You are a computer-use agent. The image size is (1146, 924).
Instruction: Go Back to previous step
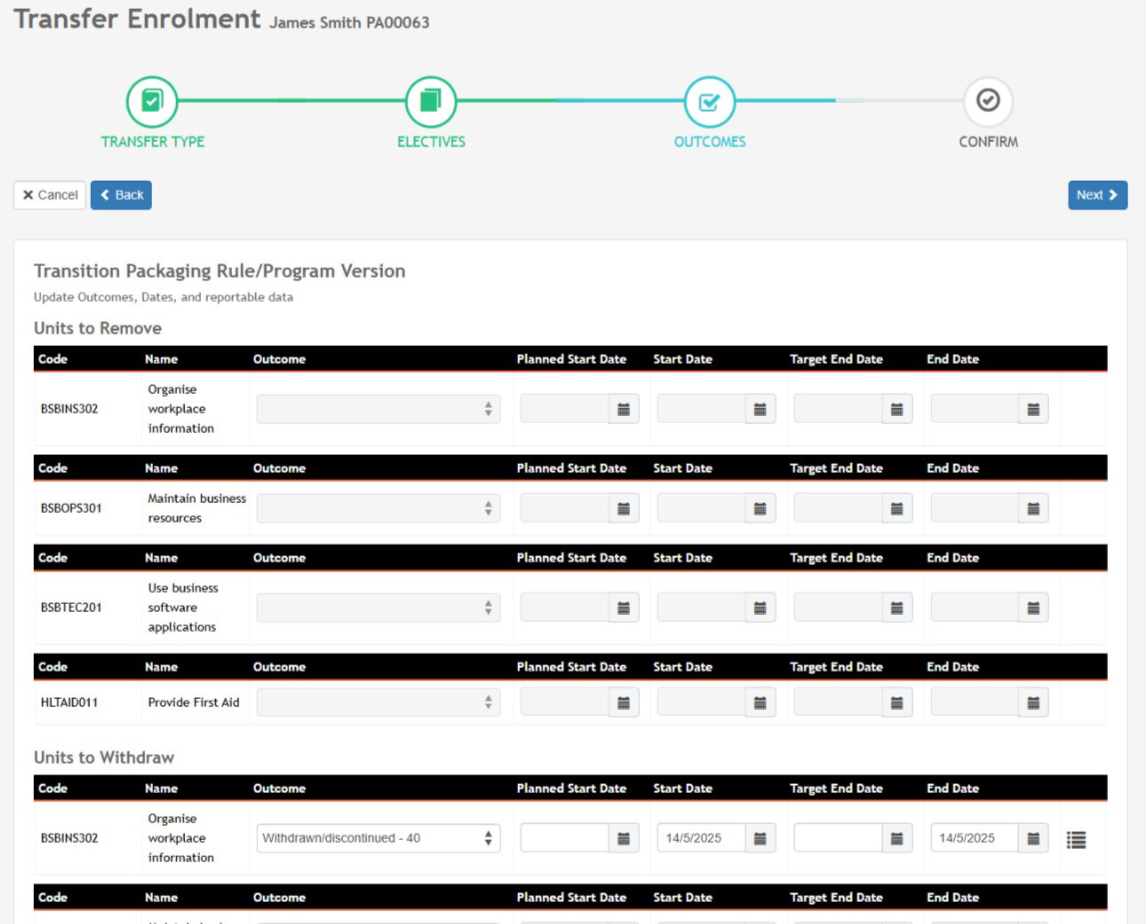(x=121, y=195)
